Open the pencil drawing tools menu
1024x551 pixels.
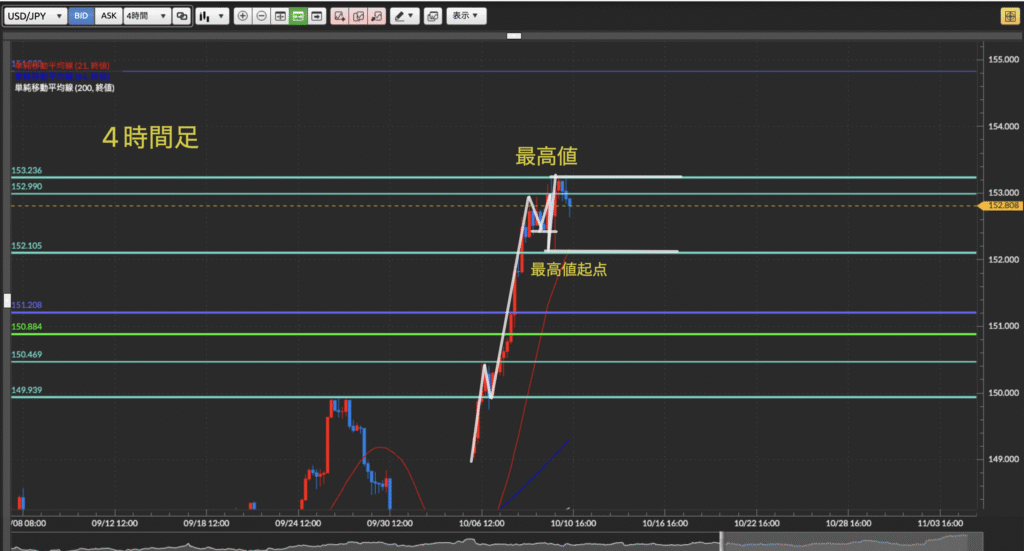tap(404, 16)
